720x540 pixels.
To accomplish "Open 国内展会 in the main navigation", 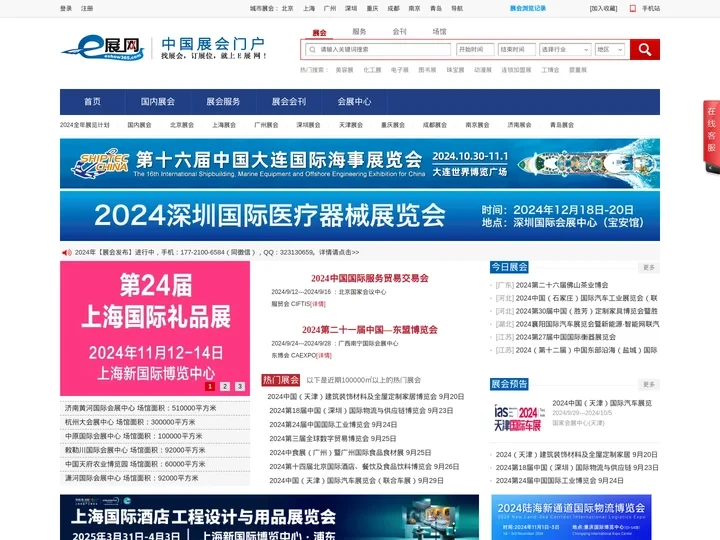I will [158, 101].
